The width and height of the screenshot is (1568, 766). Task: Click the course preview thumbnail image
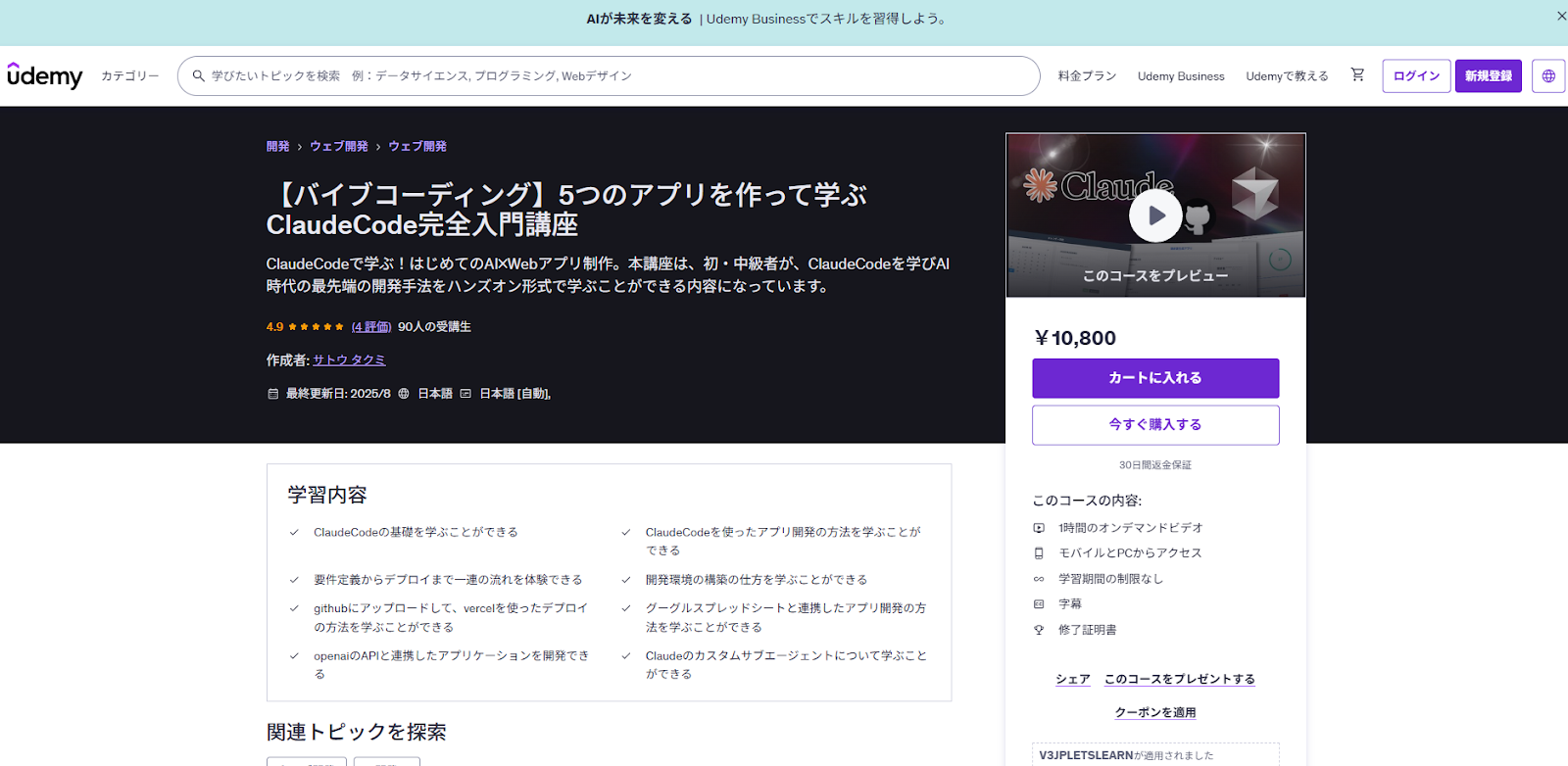coord(1155,215)
